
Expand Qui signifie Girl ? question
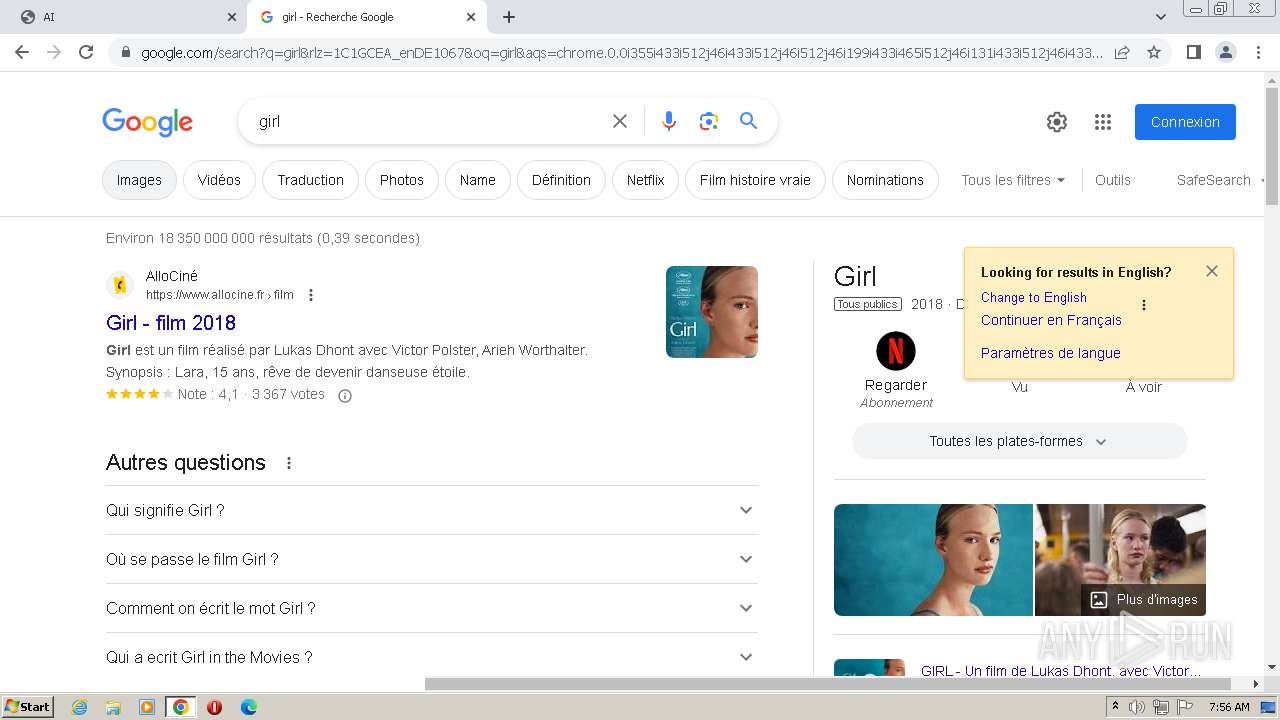point(432,510)
